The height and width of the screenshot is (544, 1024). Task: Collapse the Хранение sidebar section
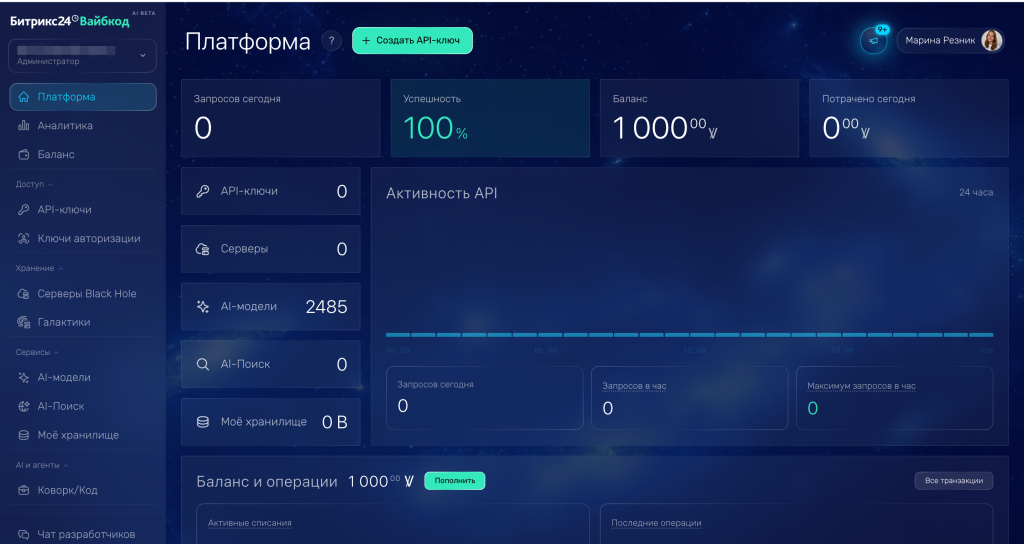click(x=39, y=268)
